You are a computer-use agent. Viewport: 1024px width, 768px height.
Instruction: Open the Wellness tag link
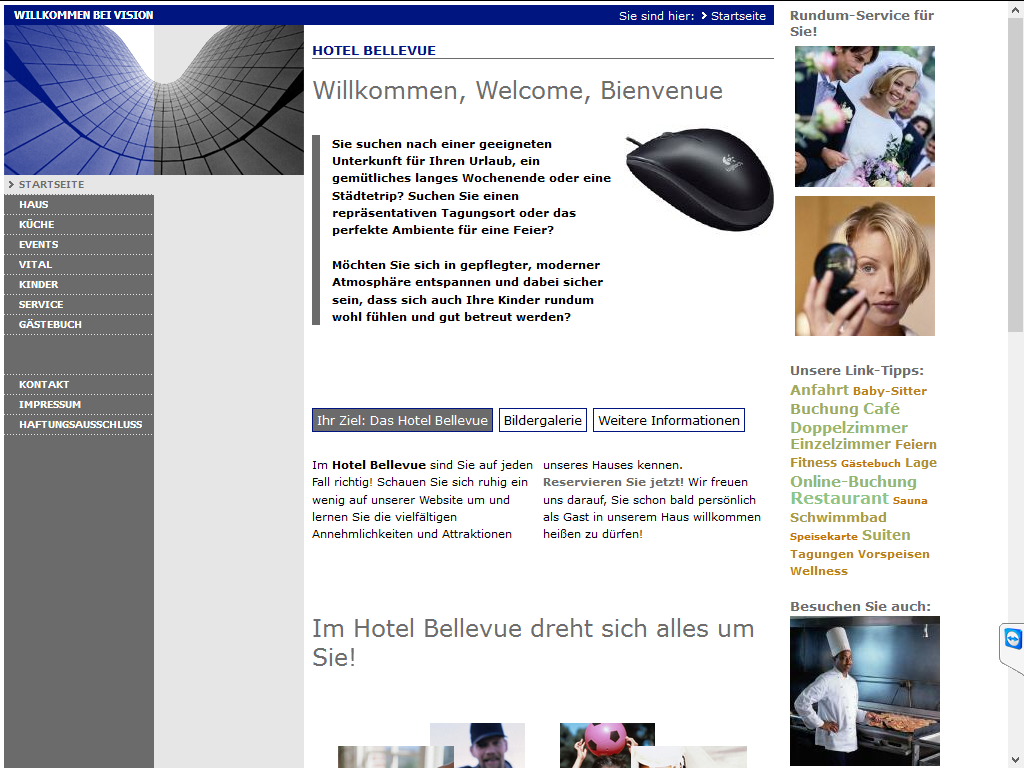(x=819, y=571)
